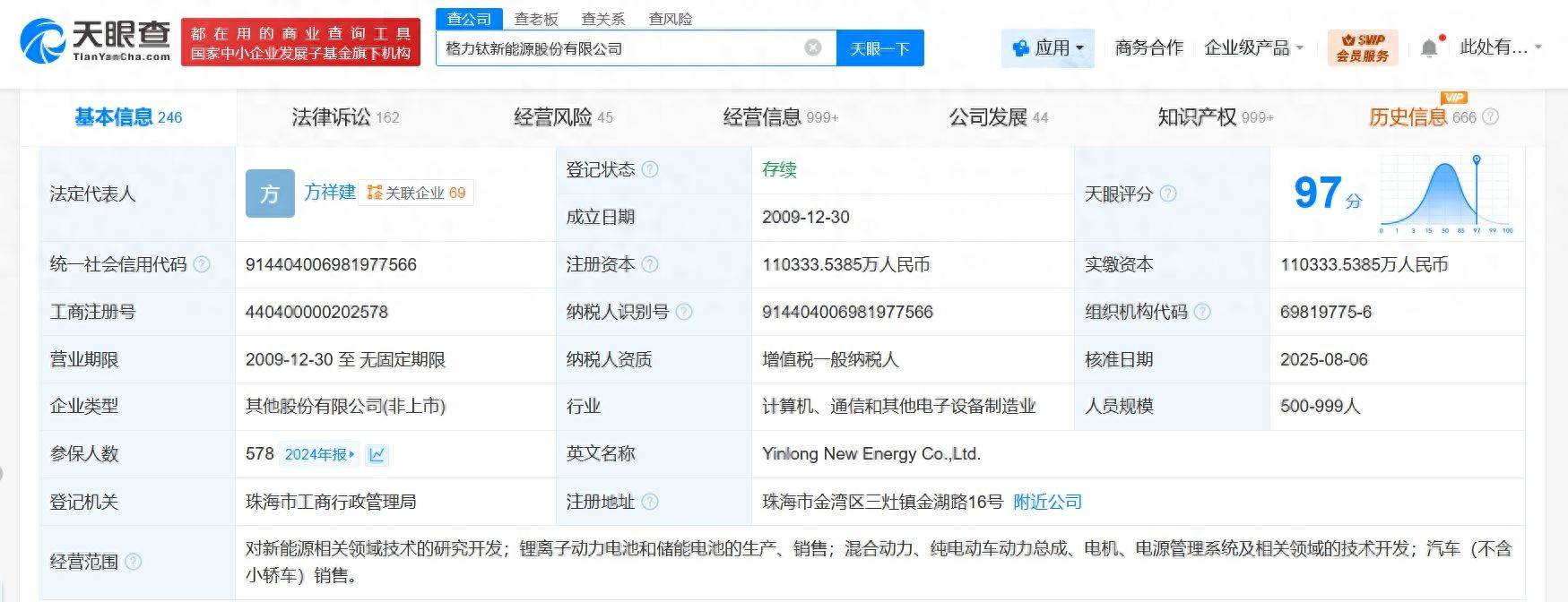Switch to the 查老板 search tab
Screen dimensions: 1568x602
(x=536, y=19)
